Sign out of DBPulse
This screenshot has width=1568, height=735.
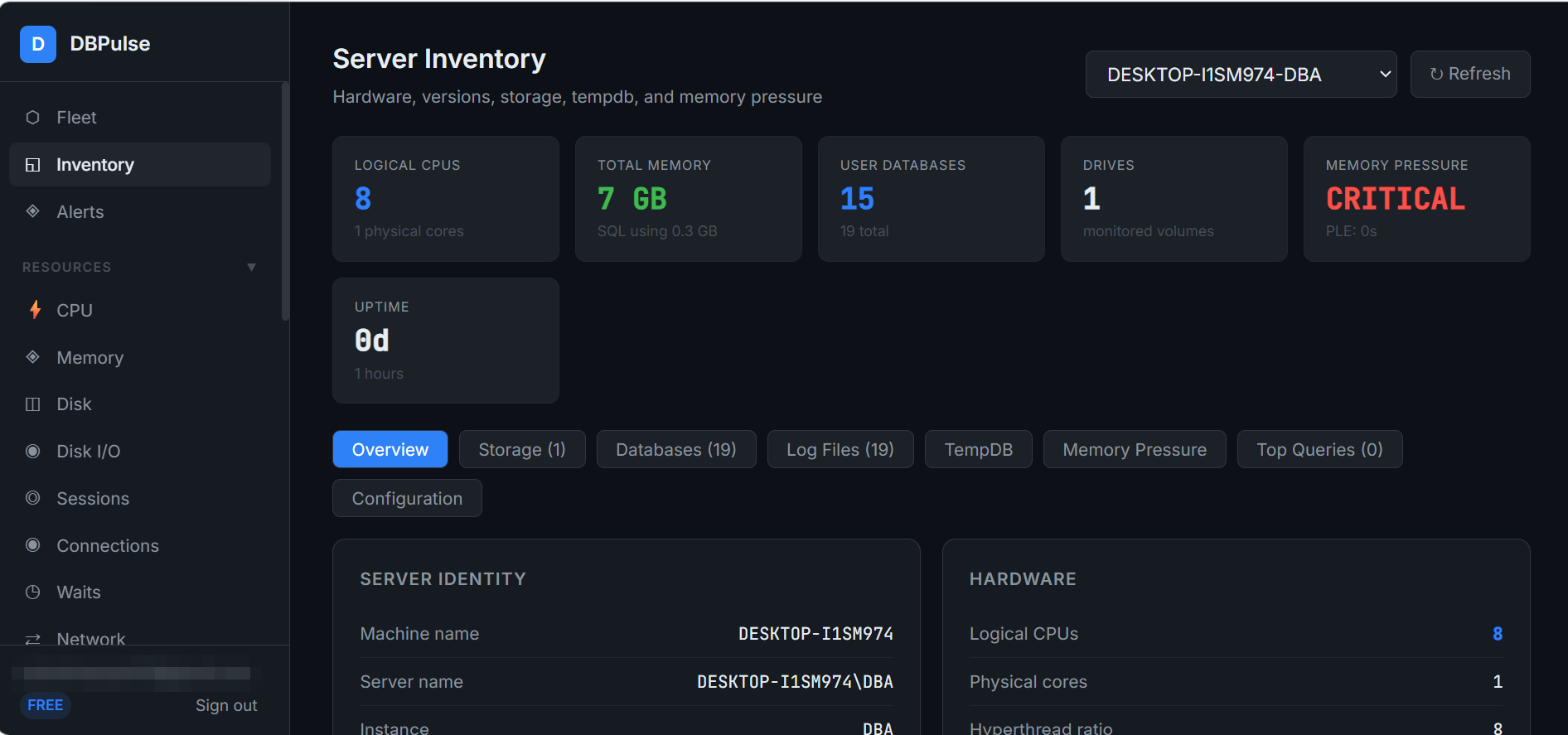coord(226,705)
